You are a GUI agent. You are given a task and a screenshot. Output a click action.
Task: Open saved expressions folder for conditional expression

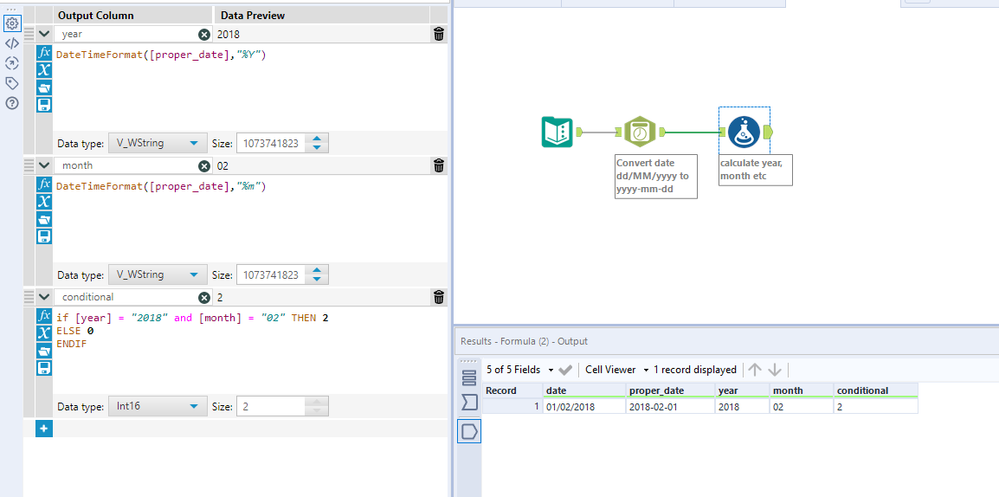point(44,350)
